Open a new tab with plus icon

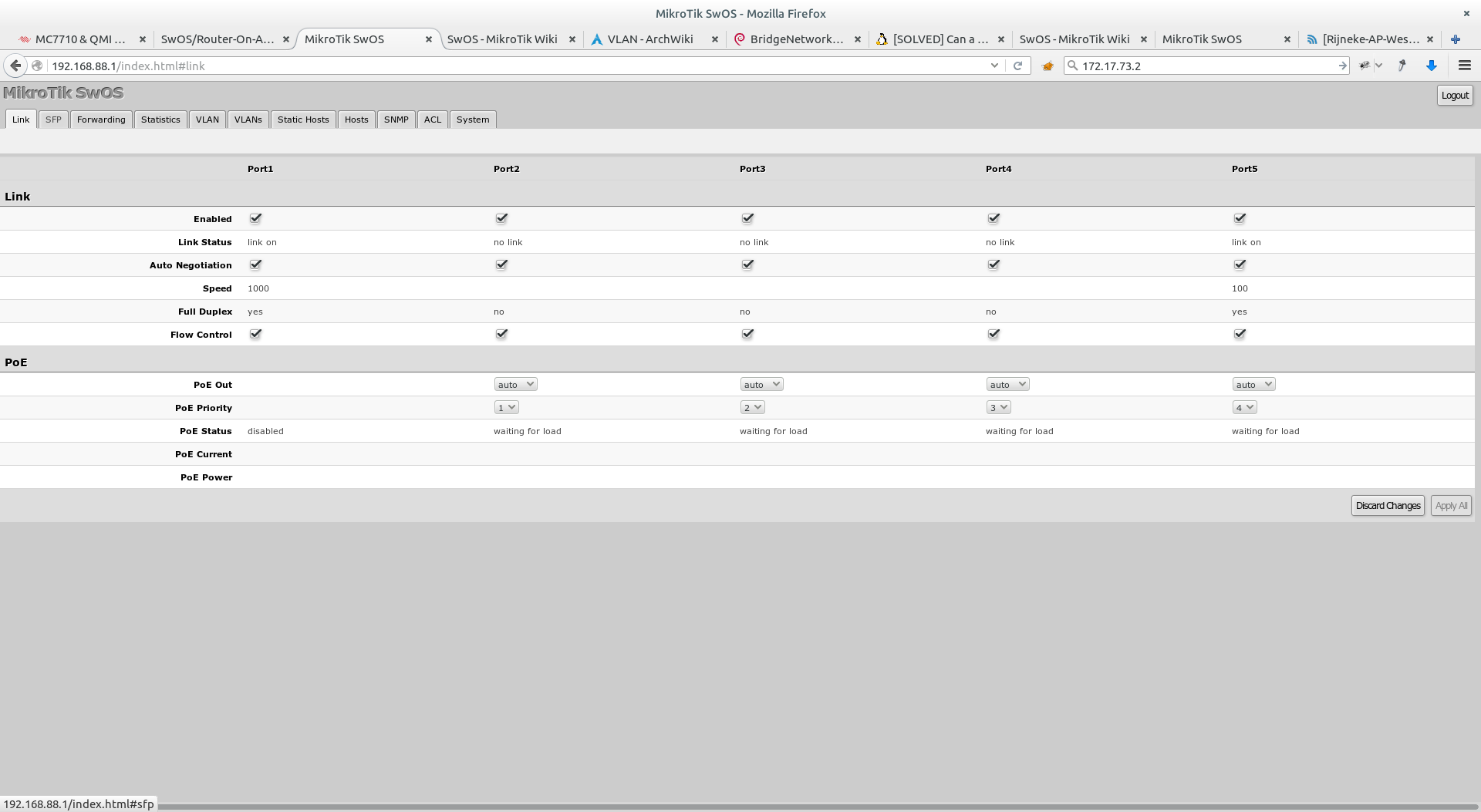click(1455, 39)
